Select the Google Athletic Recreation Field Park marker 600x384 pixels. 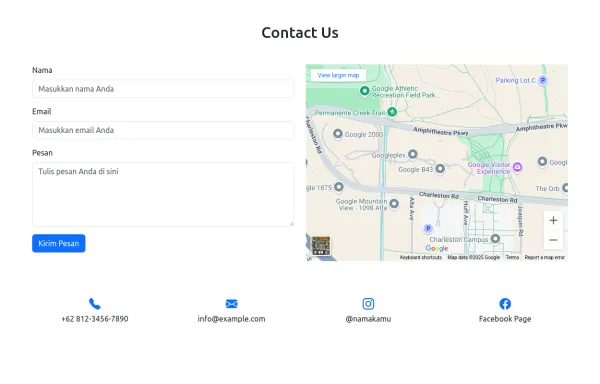click(364, 91)
